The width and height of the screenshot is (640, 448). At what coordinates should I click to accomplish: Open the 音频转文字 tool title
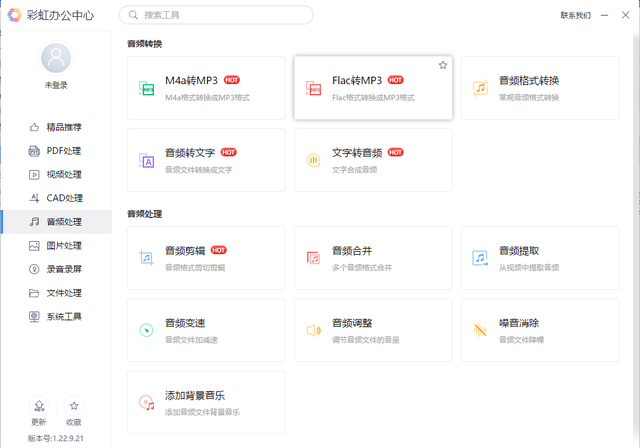pos(190,153)
